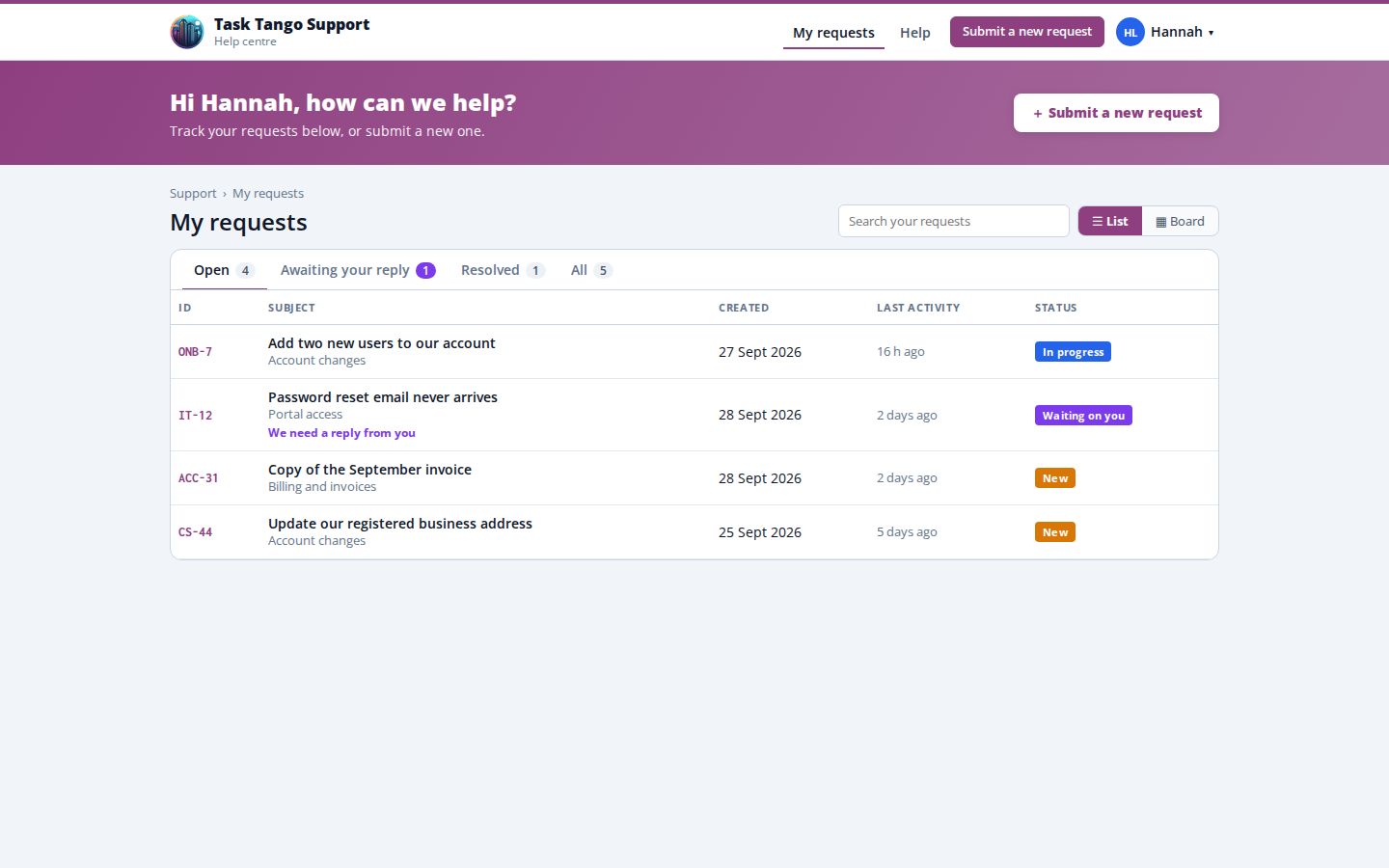The width and height of the screenshot is (1389, 868).
Task: Open request IT-12 by its ID
Action: coord(195,416)
